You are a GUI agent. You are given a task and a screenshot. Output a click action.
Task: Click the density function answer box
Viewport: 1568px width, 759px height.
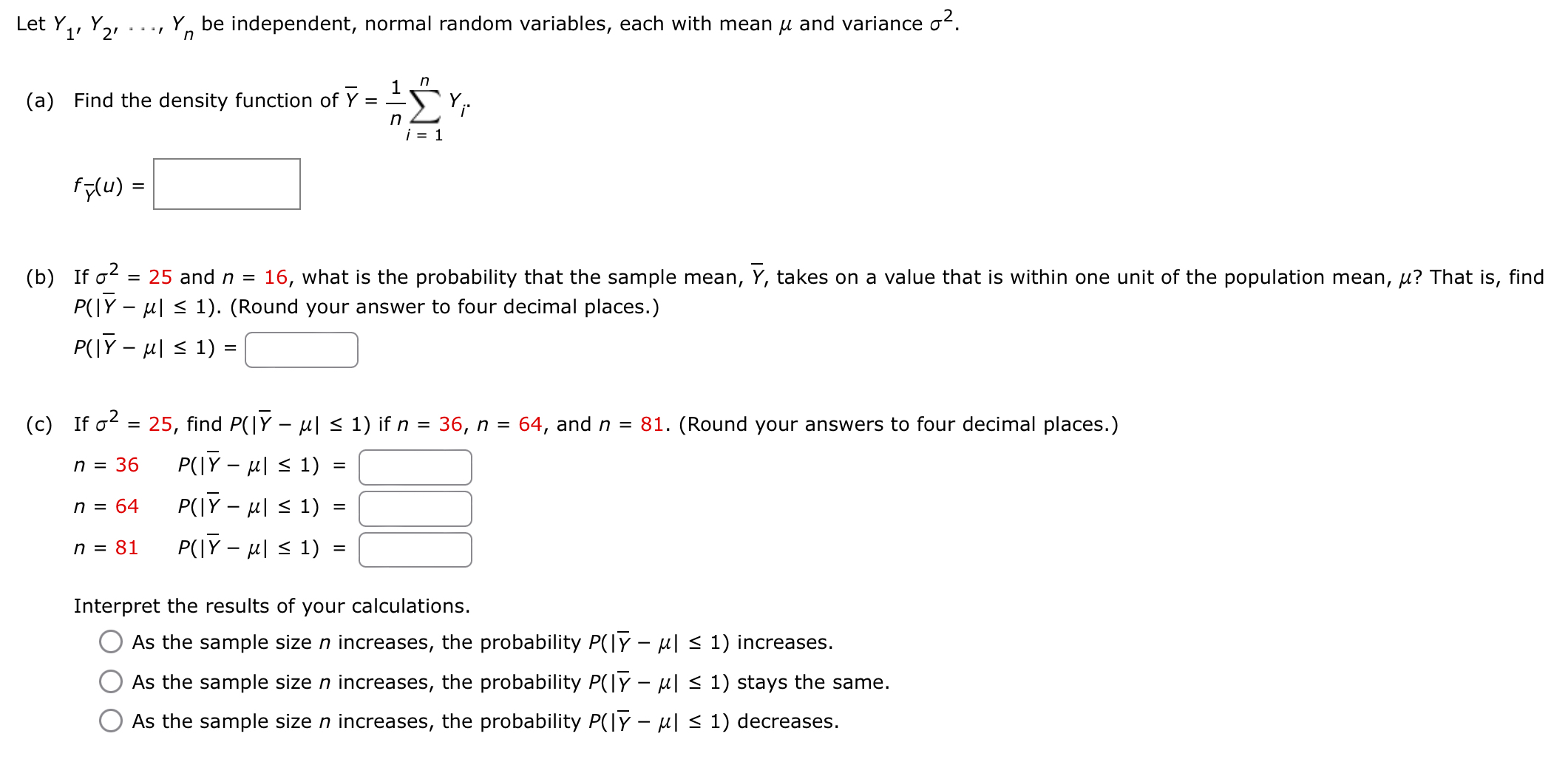pyautogui.click(x=226, y=183)
